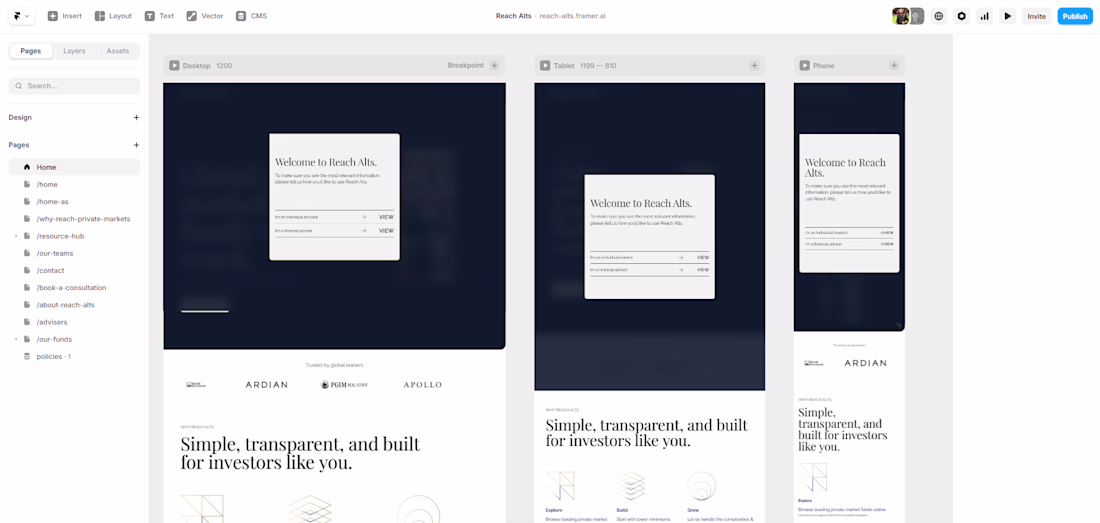The height and width of the screenshot is (523, 1100).
Task: Select the ARDIAN logo in Desktop frame
Action: (x=266, y=385)
